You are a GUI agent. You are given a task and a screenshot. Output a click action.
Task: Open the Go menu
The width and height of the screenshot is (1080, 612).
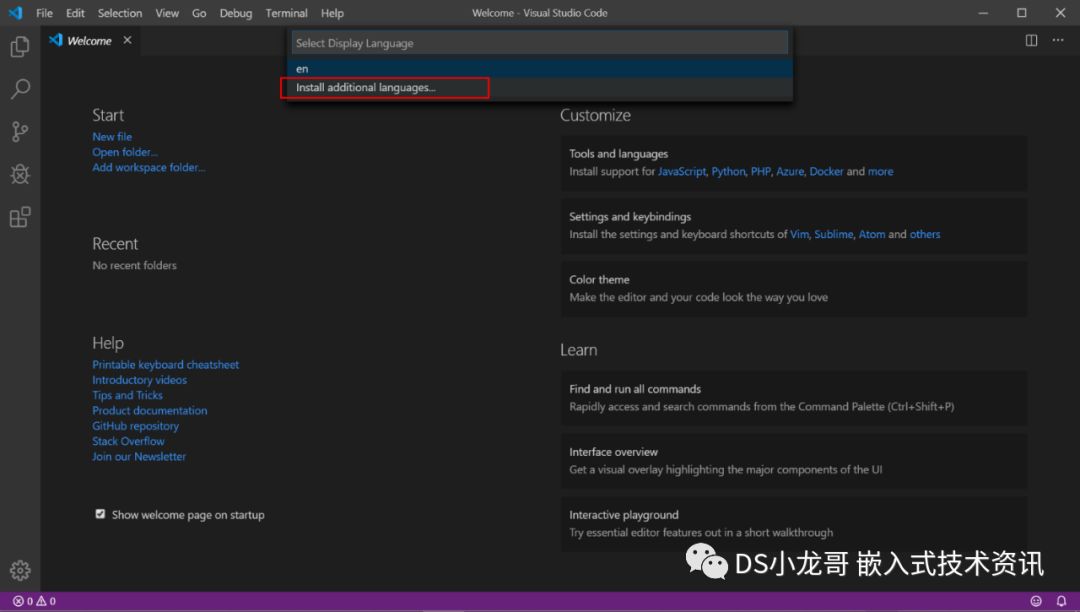[199, 13]
